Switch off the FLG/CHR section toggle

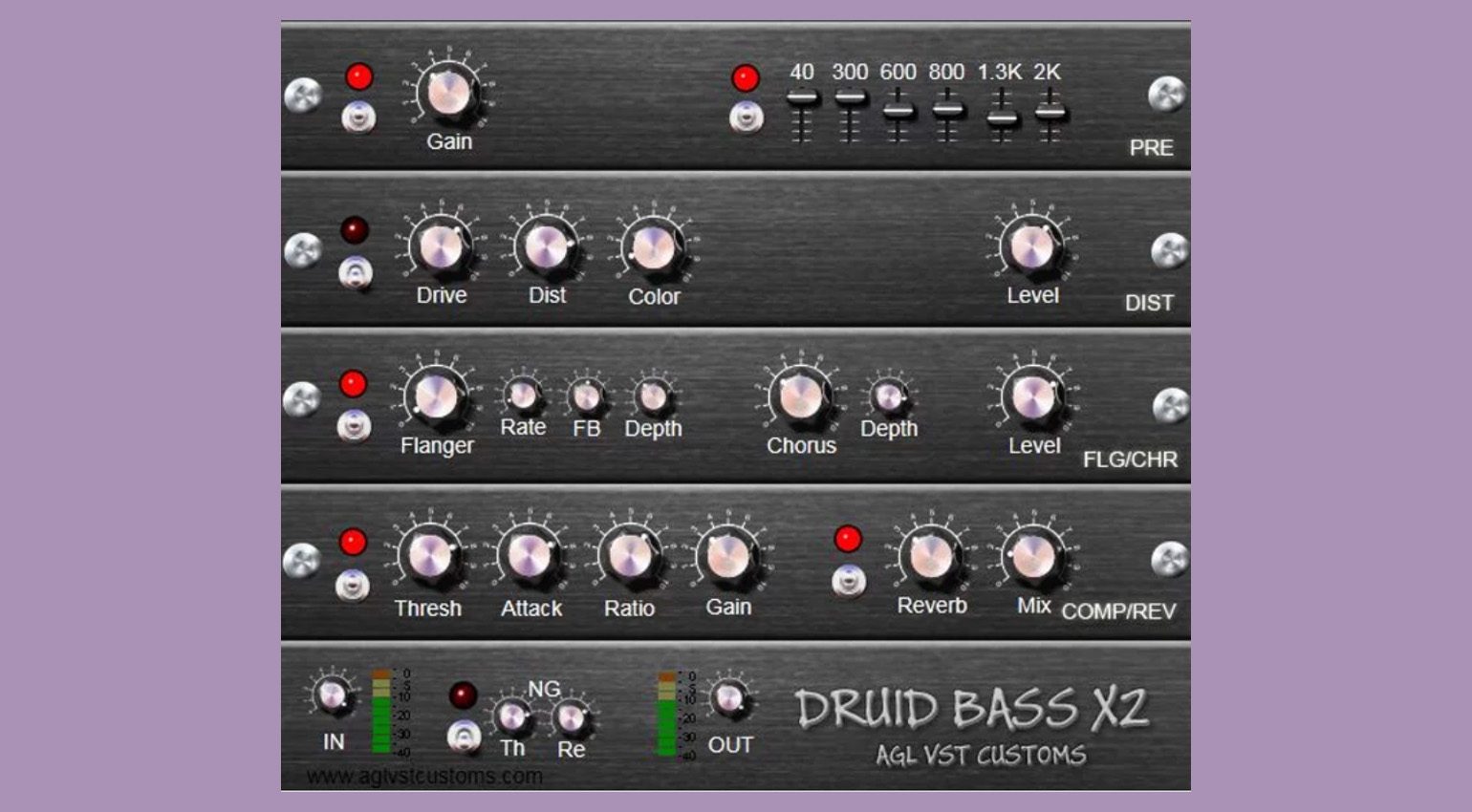(x=354, y=425)
